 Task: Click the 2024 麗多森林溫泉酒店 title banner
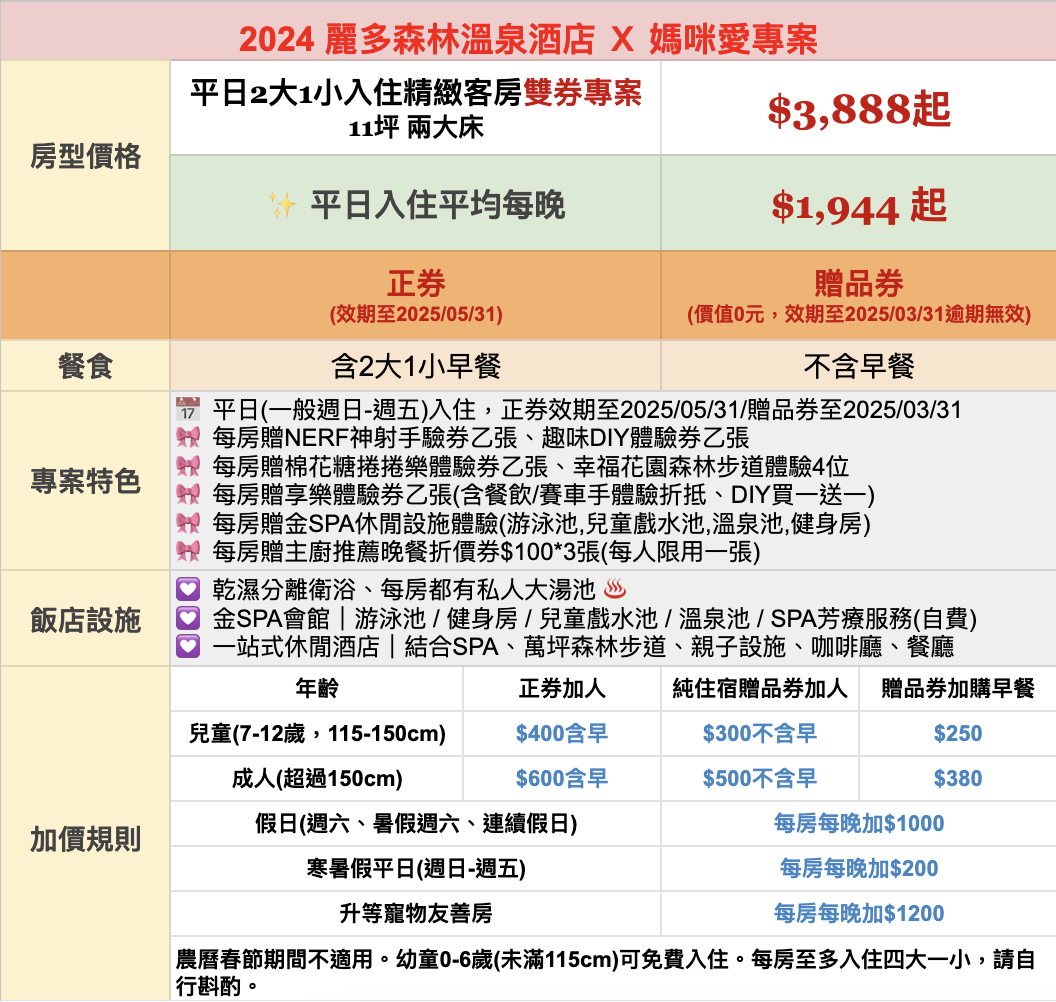528,38
